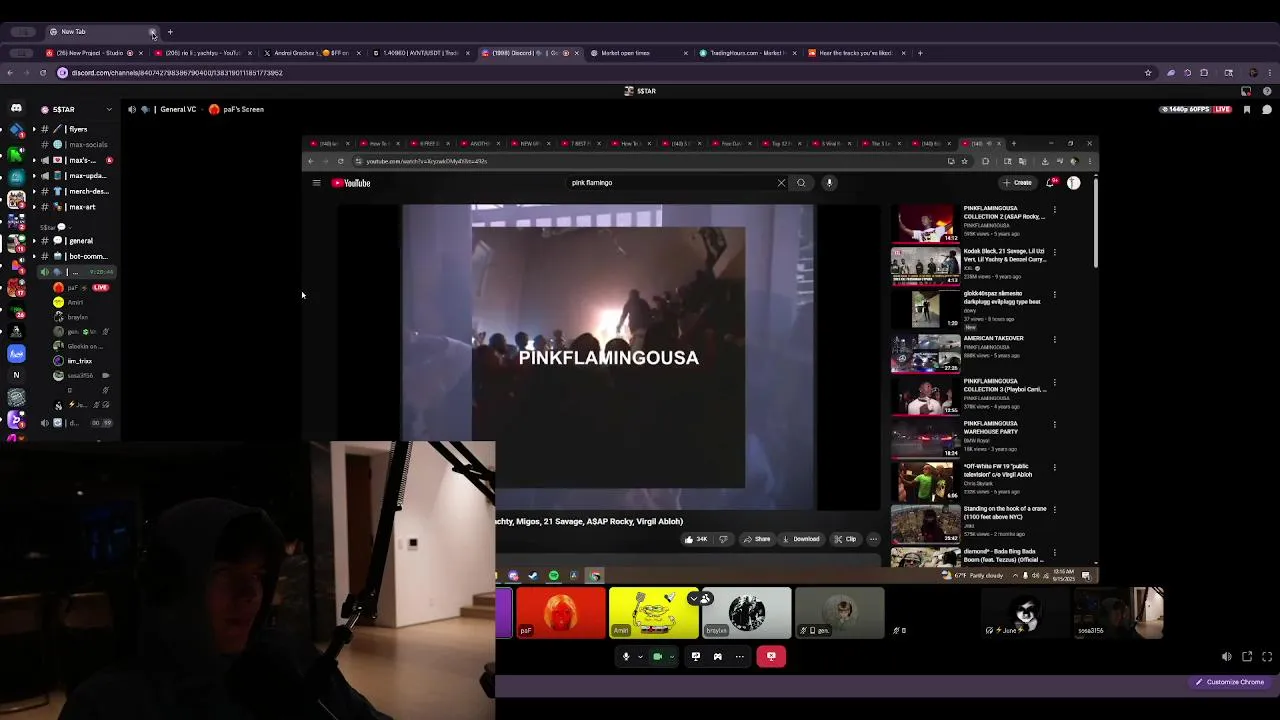Screen dimensions: 1280x720
Task: Expand the max-upda... channel thread arrow
Action: coord(34,176)
